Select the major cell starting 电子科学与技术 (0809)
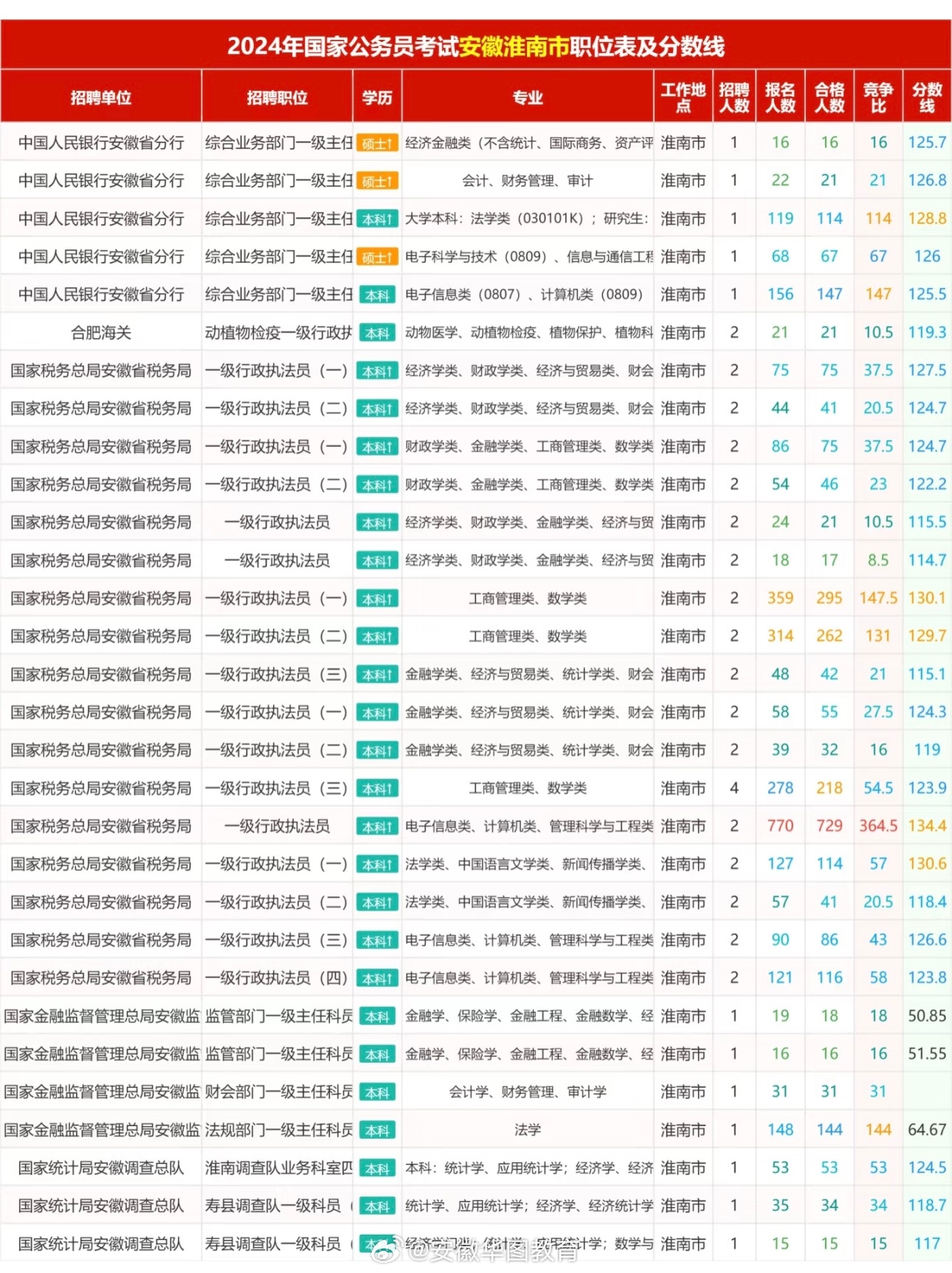Viewport: 952px width, 1273px height. coord(528,257)
